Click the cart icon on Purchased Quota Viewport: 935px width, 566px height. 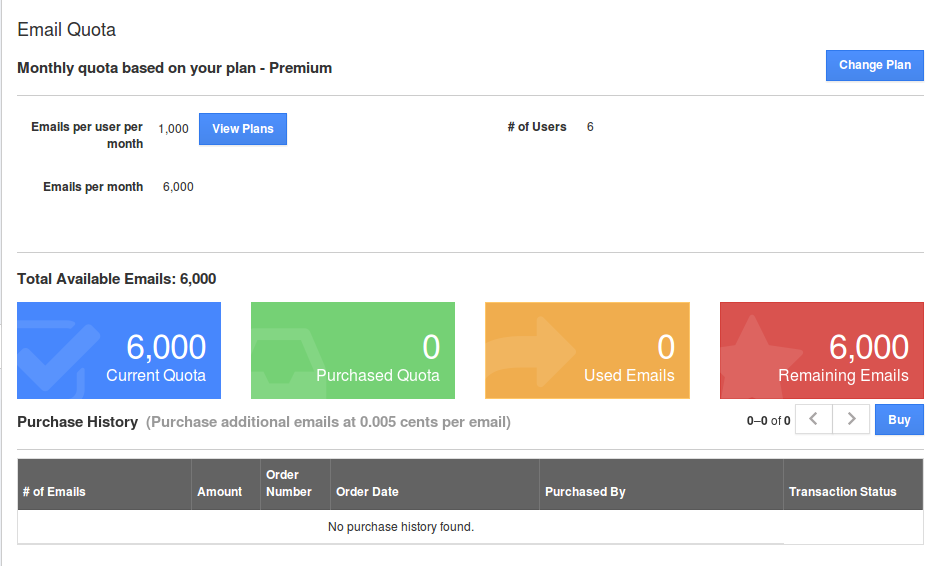point(286,357)
